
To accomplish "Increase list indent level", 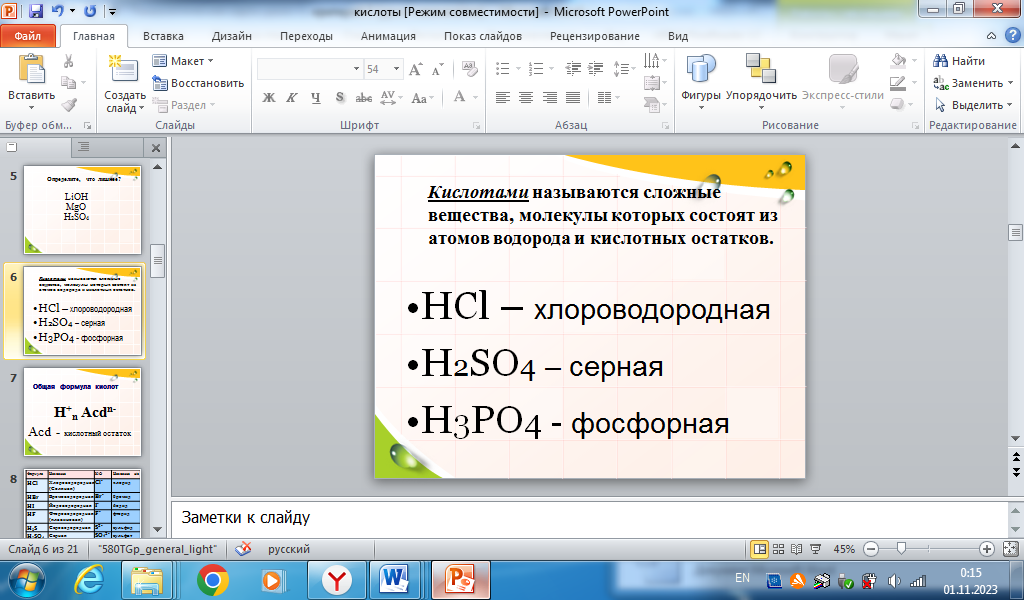I will click(x=596, y=68).
